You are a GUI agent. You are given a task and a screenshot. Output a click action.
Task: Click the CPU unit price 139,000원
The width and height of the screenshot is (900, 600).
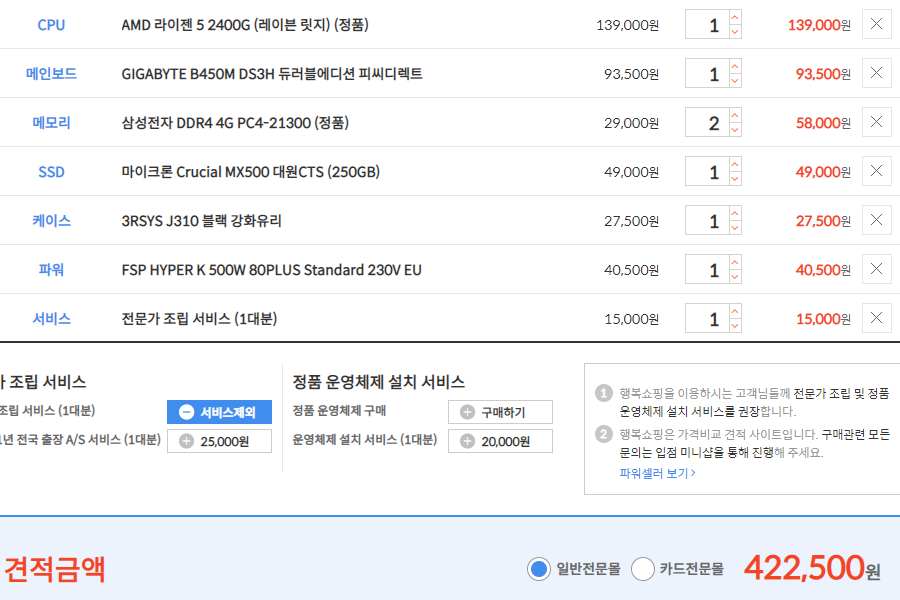tap(627, 25)
